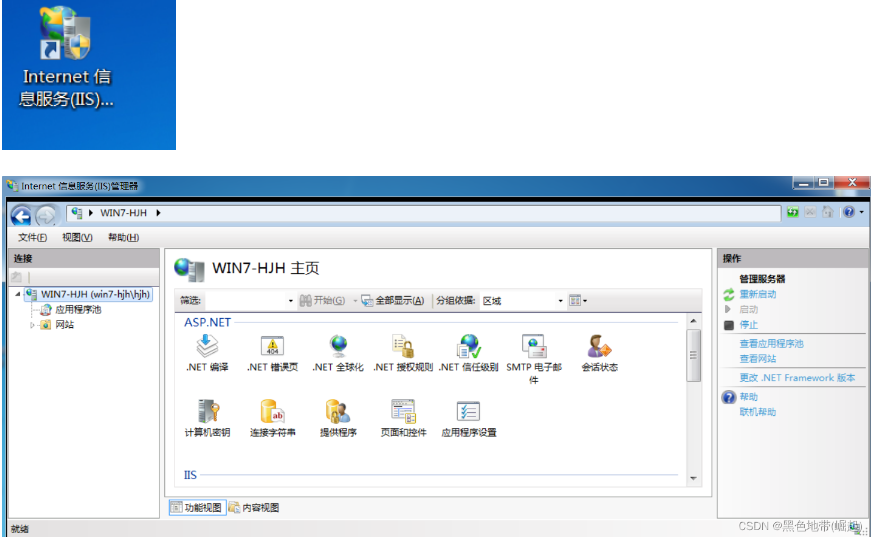Viewport: 871px width, 537px height.
Task: Click the stop icon beside address bar
Action: [810, 212]
